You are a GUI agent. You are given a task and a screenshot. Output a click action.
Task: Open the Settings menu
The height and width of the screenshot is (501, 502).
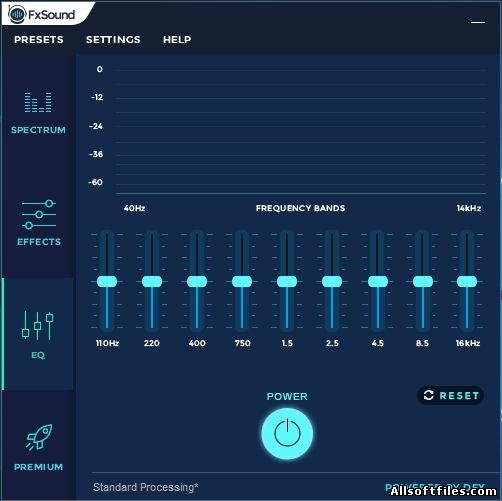pos(113,40)
